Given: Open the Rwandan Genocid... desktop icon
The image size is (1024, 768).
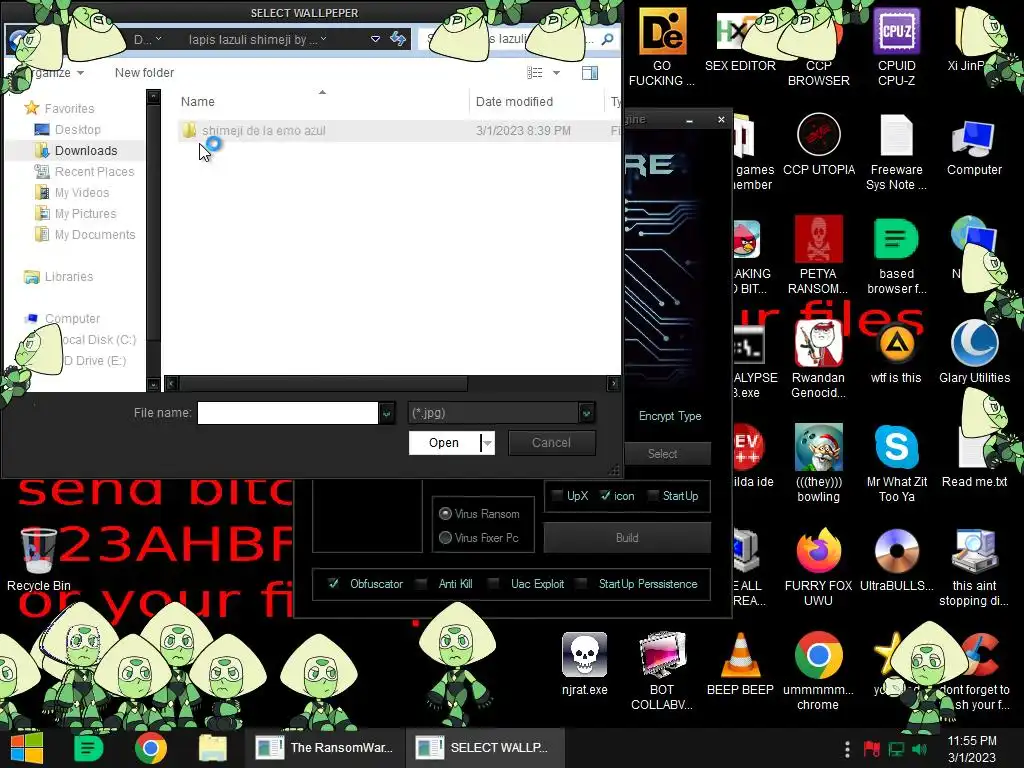Looking at the screenshot, I should (x=818, y=344).
